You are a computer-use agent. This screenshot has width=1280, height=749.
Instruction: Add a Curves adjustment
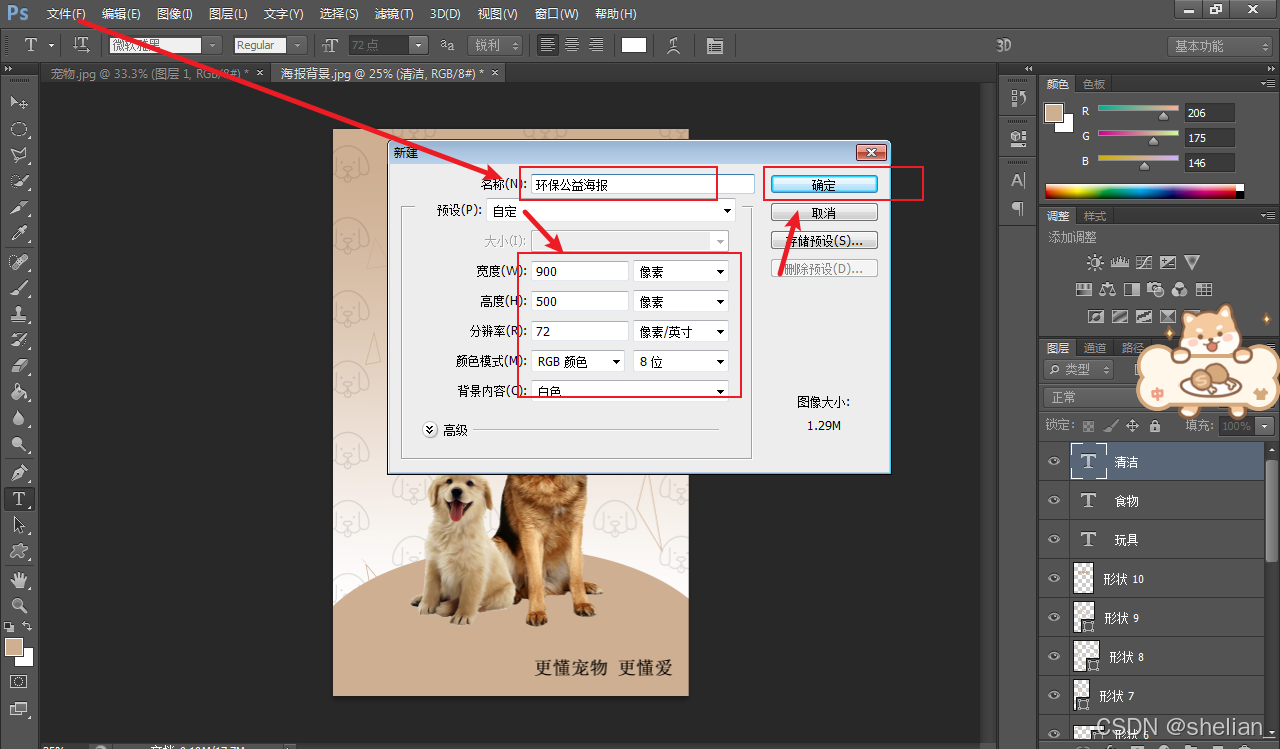pos(1143,263)
